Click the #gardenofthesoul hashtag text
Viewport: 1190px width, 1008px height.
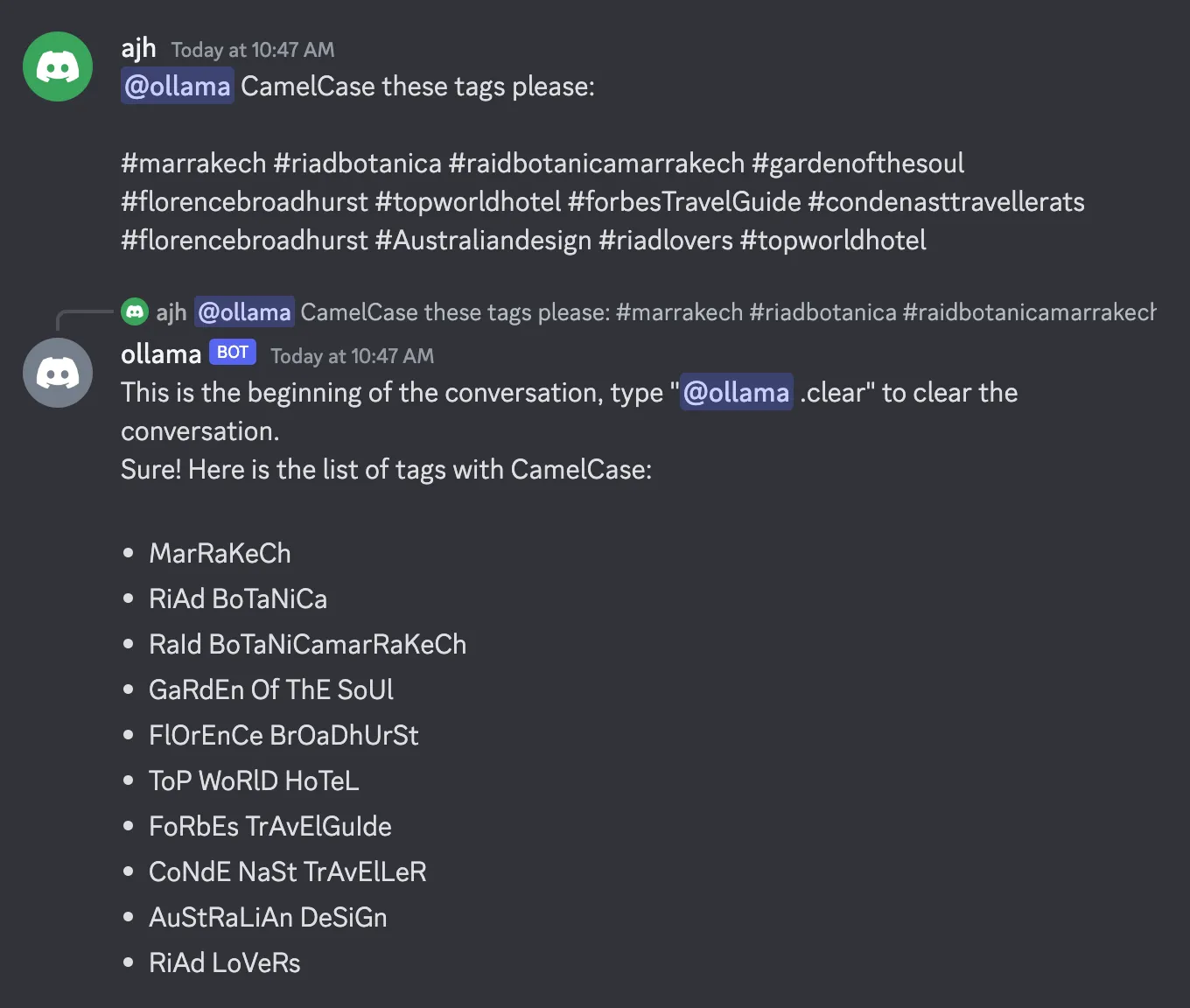(857, 164)
